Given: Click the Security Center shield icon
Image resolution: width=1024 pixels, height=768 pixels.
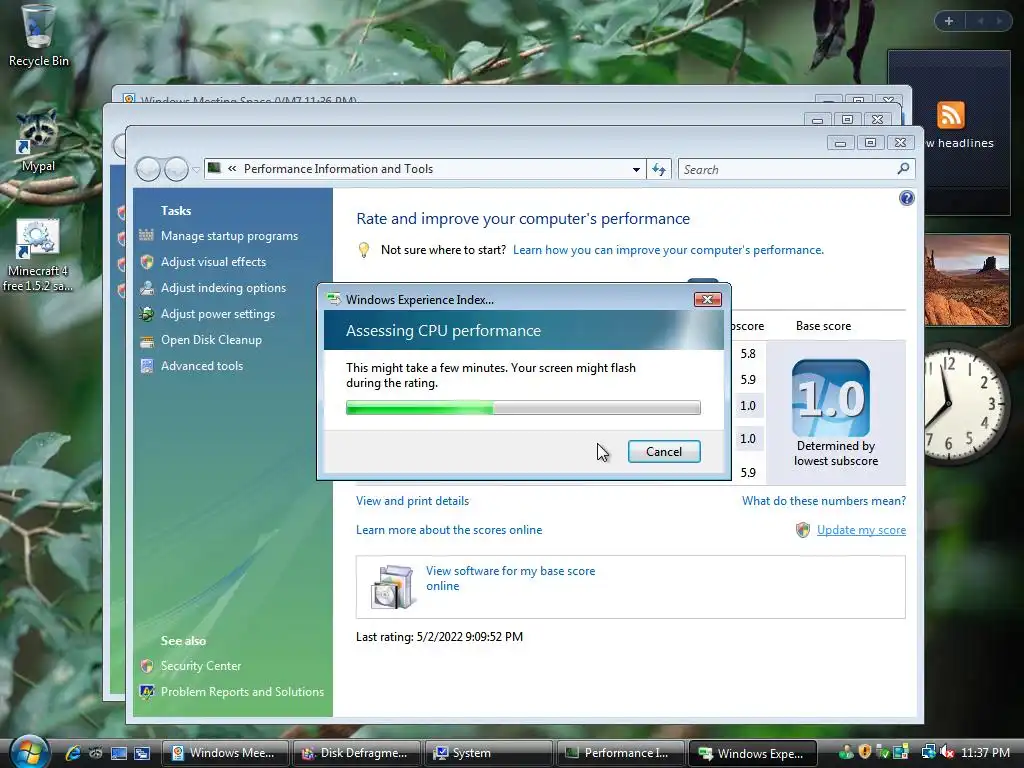Looking at the screenshot, I should tap(147, 666).
